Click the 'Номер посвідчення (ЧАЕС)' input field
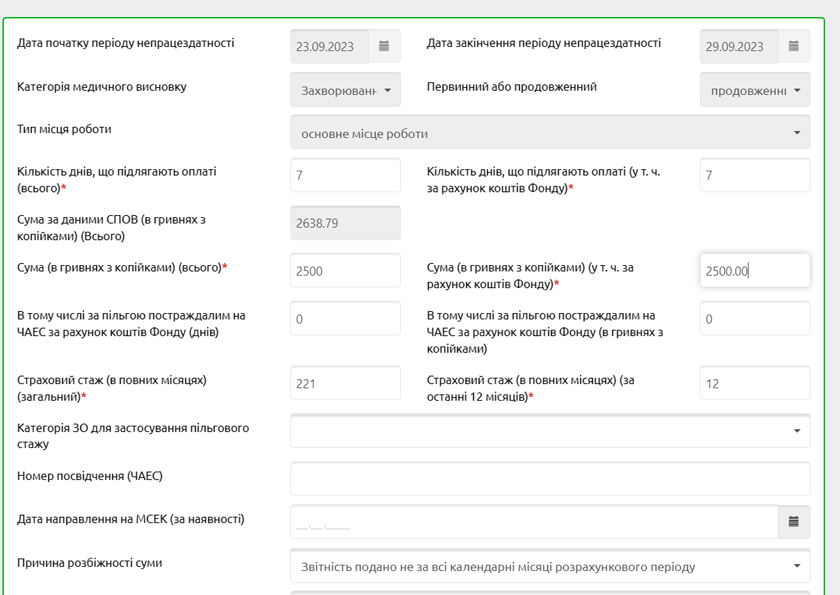Screen dimensions: 840x595 550,479
